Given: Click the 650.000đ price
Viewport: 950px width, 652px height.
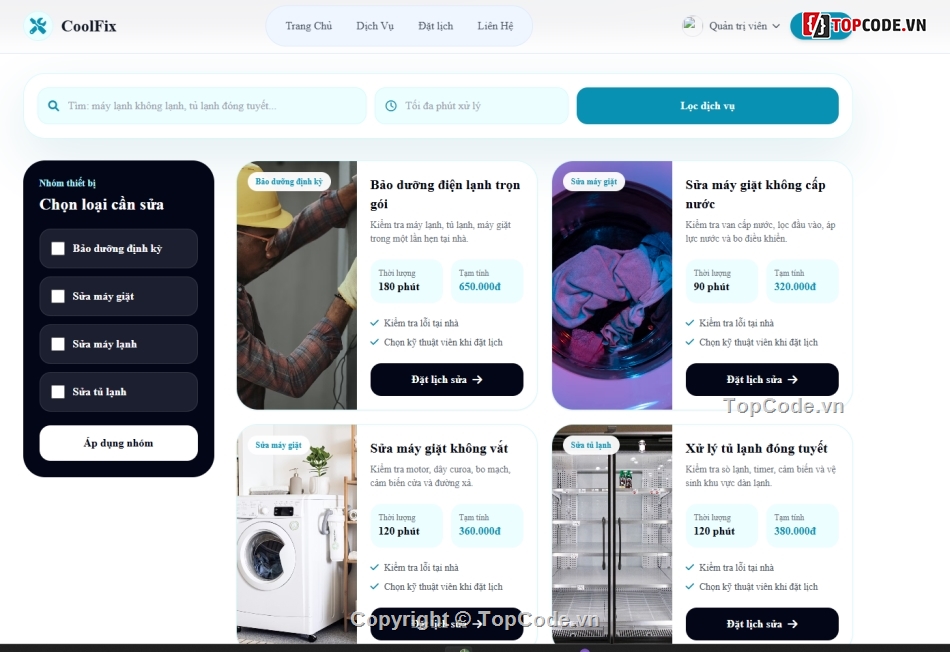Looking at the screenshot, I should pos(480,287).
